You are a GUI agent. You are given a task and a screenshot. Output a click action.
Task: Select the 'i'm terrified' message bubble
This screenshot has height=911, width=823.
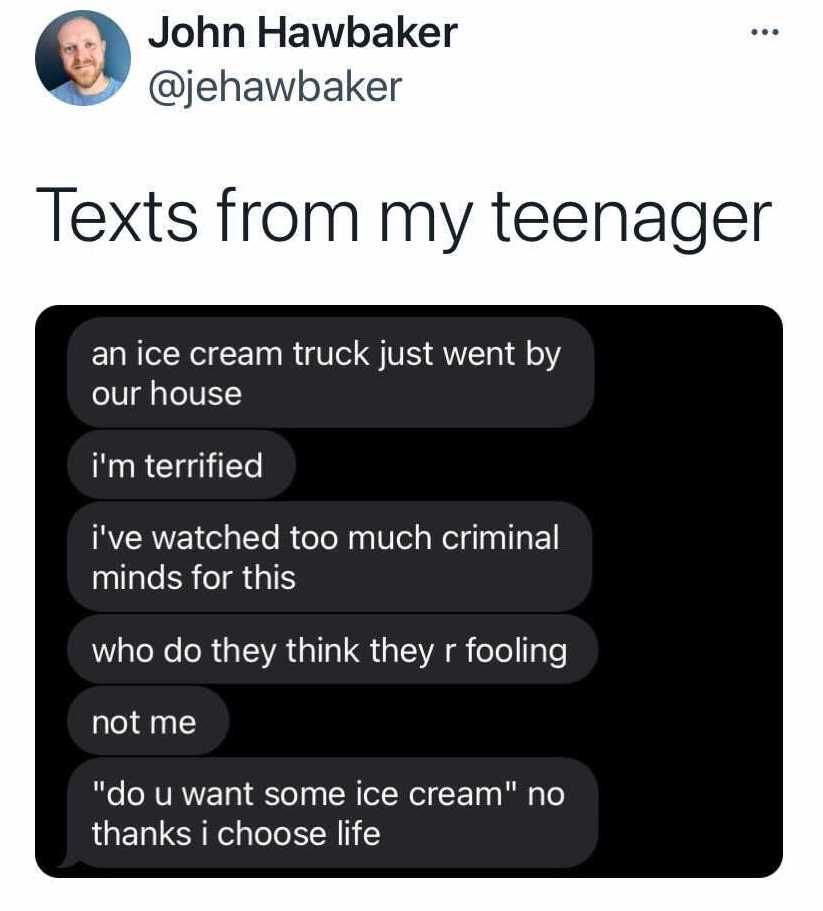(181, 465)
